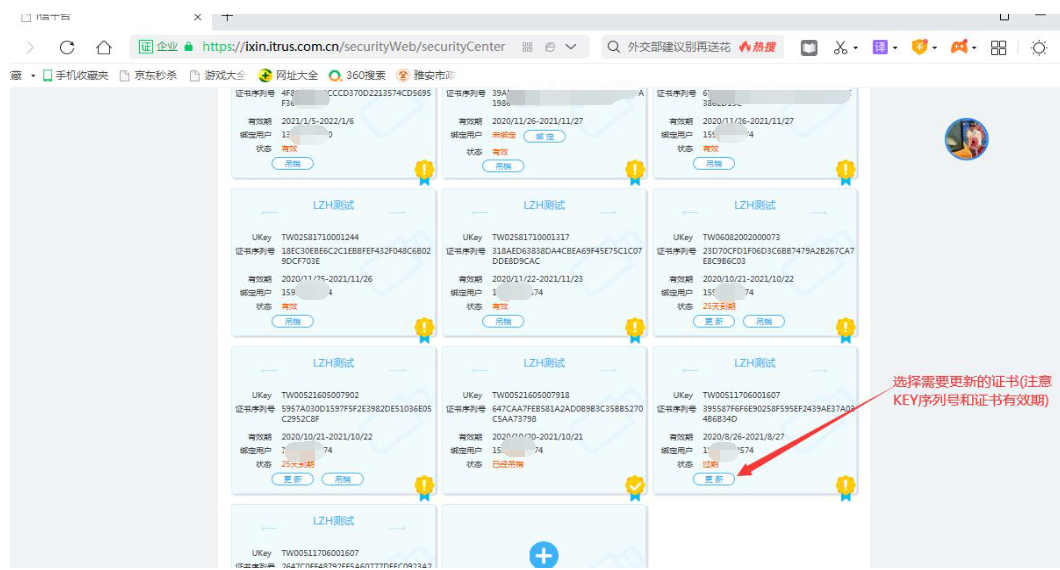Click the scissors screenshot tool icon
This screenshot has width=1060, height=570.
point(840,47)
